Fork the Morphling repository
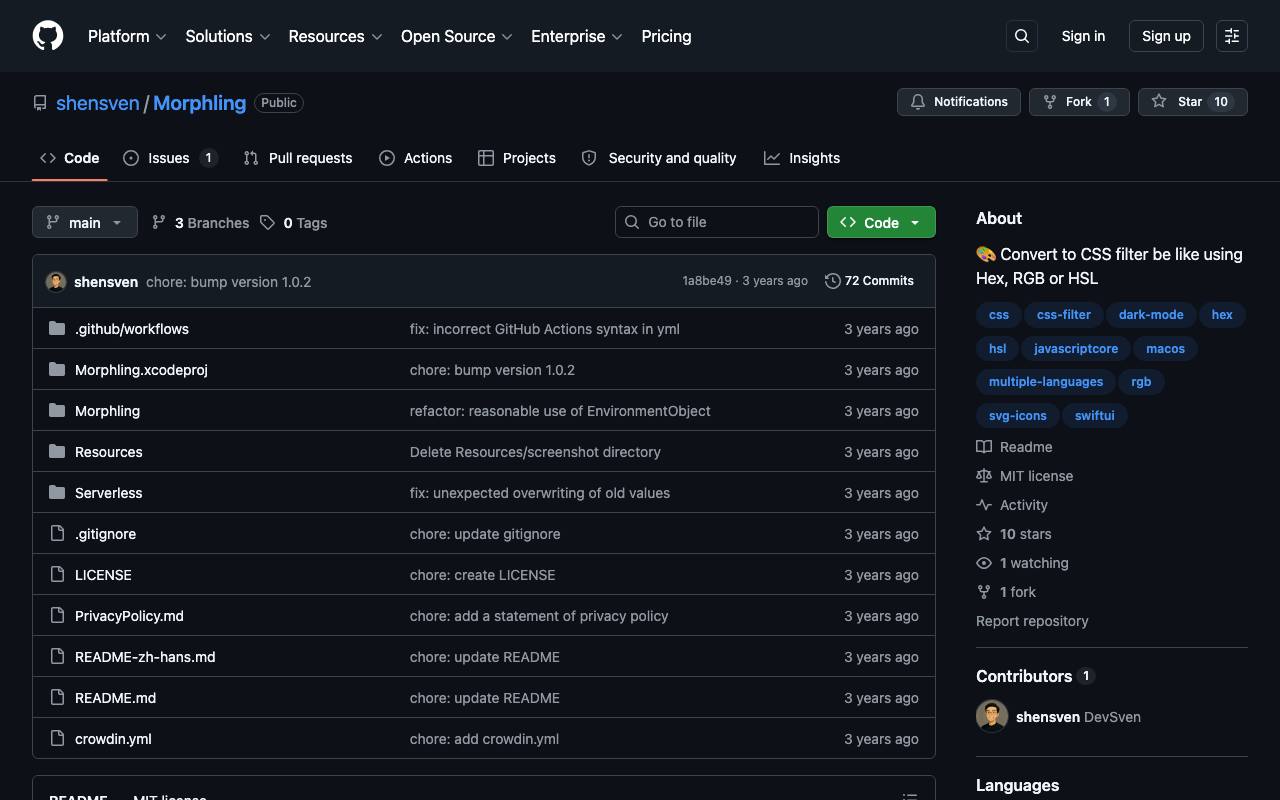1280x800 pixels. pyautogui.click(x=1079, y=102)
